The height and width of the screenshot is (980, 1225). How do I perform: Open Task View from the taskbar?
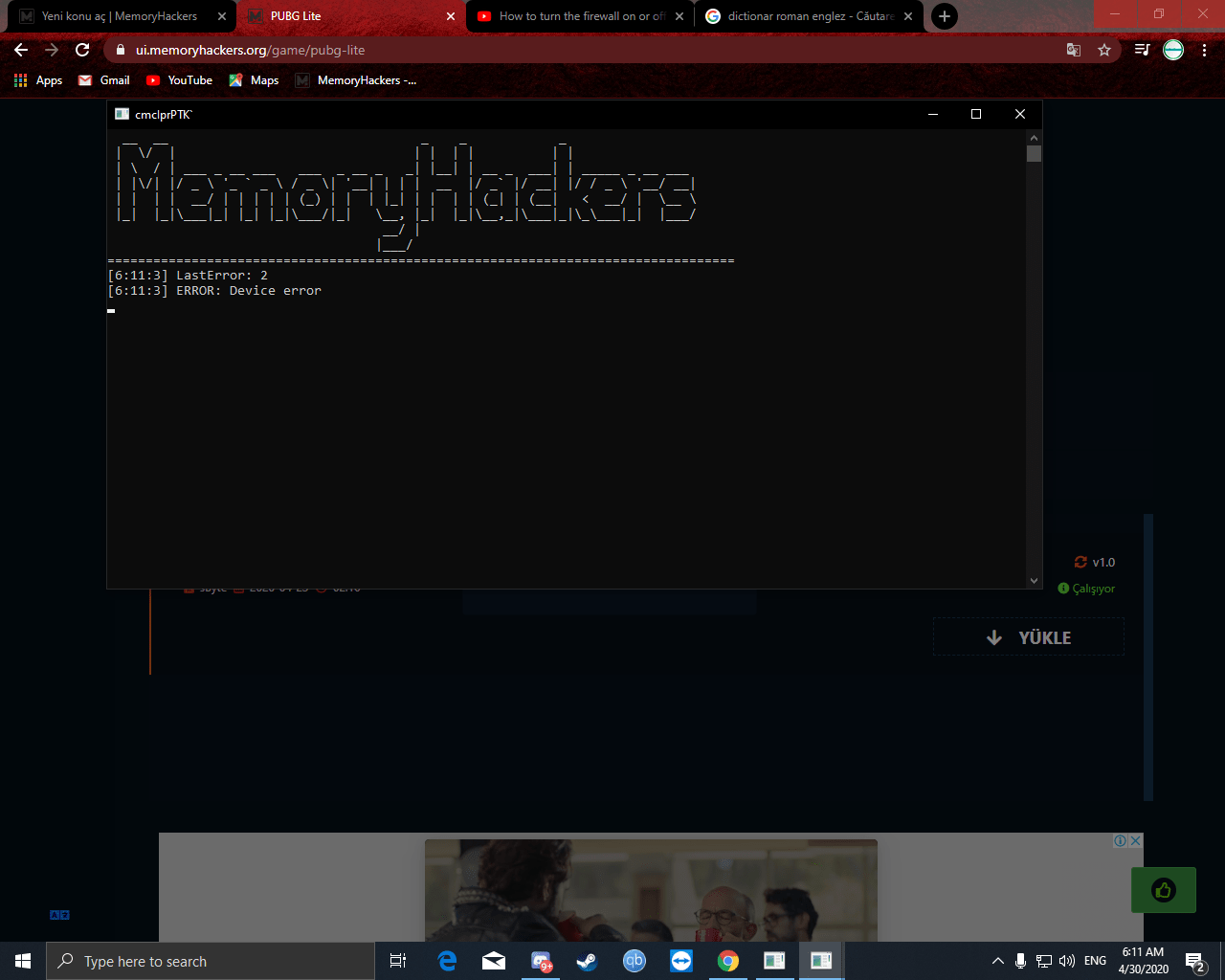tap(398, 961)
